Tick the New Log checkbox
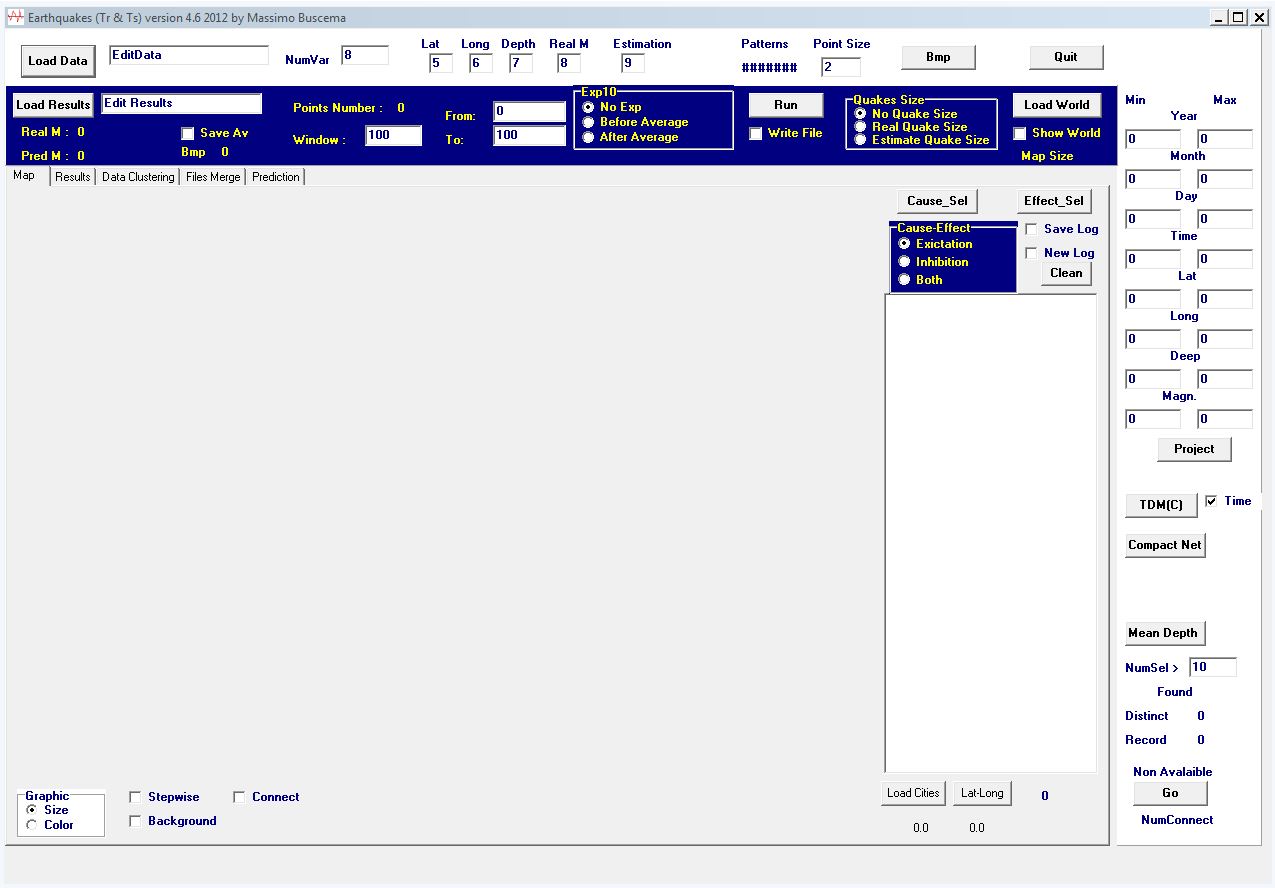Viewport: 1275px width, 888px height. (x=1032, y=253)
